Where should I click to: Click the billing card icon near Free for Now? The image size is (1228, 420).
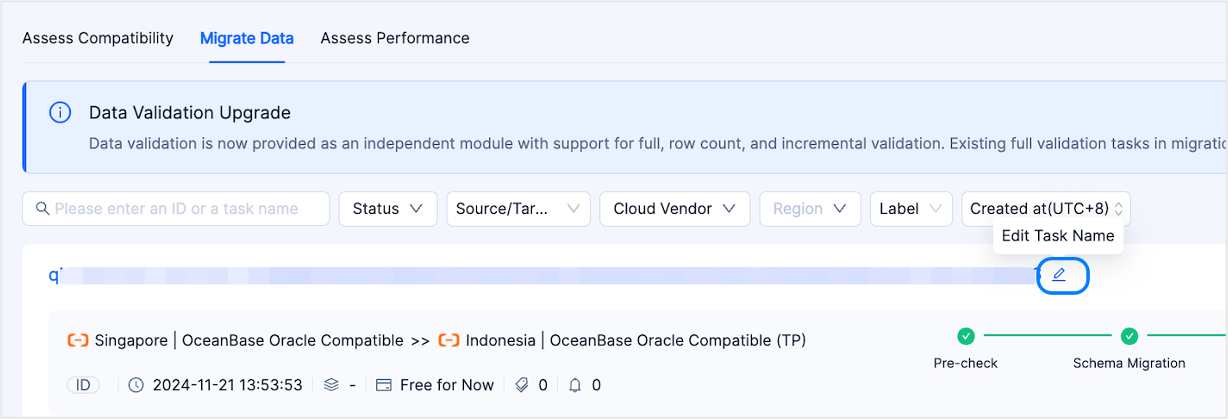click(384, 385)
